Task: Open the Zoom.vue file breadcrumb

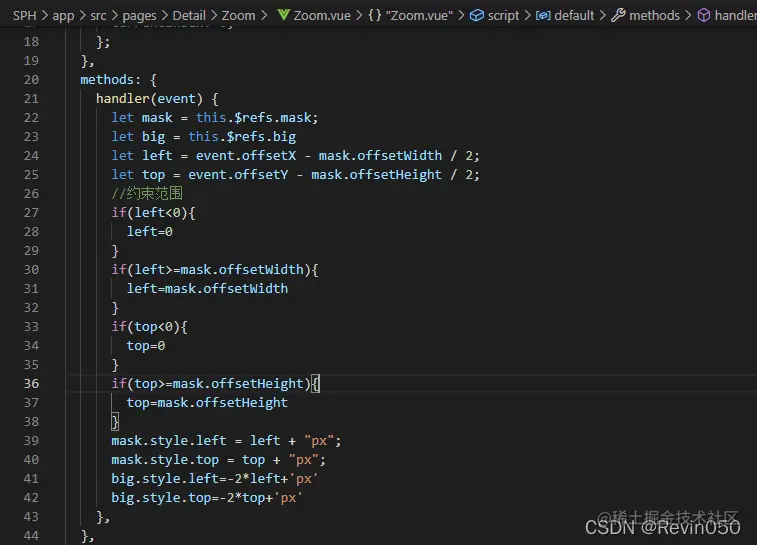Action: (322, 15)
